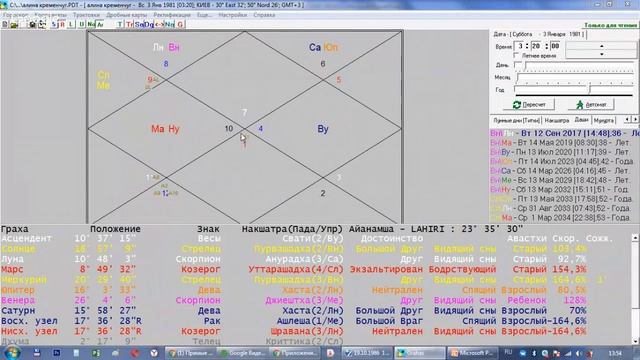Switch to the Накшатра tab

[x=557, y=120]
